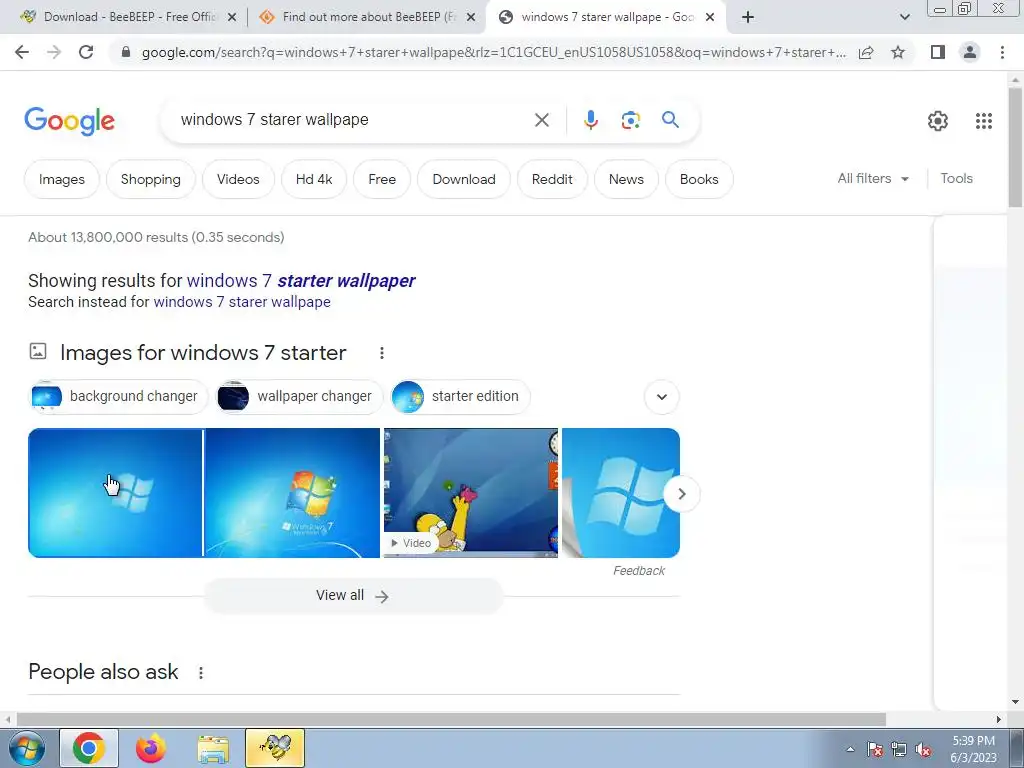
Task: Click the address bar URL
Action: click(x=493, y=52)
